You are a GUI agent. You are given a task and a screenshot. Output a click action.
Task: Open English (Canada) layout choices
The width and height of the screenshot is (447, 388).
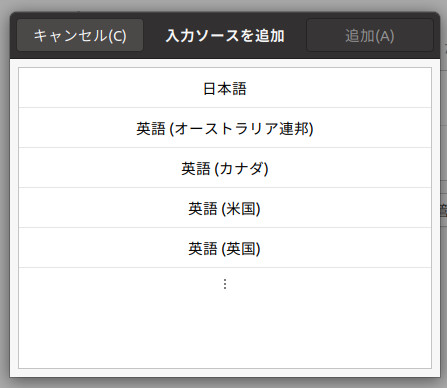225,168
